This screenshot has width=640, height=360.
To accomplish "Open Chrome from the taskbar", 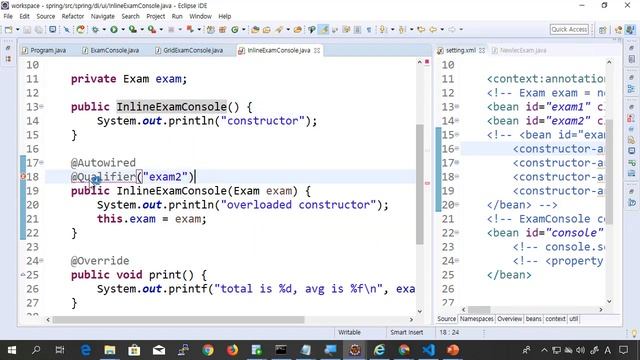I will (x=208, y=350).
